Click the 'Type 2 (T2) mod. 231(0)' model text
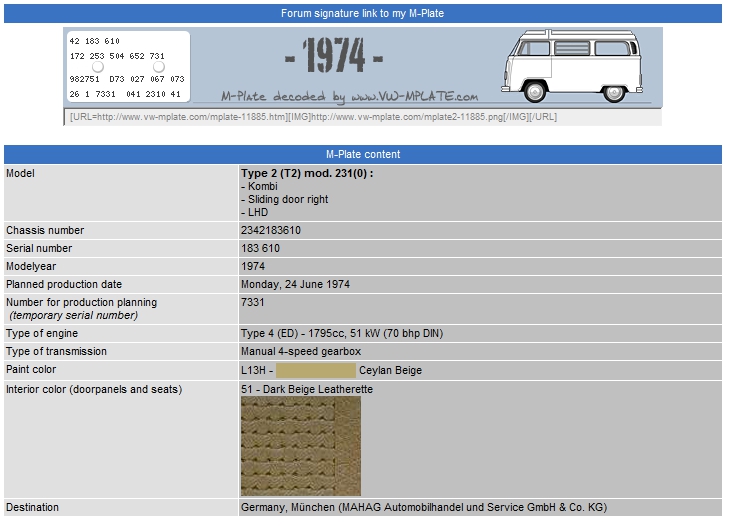This screenshot has width=730, height=527. point(307,174)
